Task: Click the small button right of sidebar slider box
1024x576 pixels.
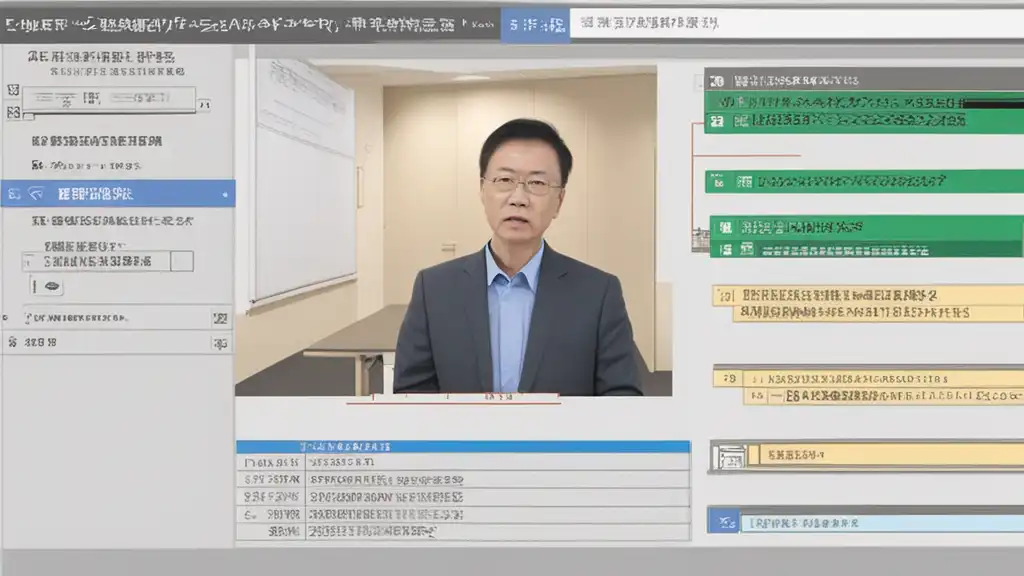Action: point(204,104)
